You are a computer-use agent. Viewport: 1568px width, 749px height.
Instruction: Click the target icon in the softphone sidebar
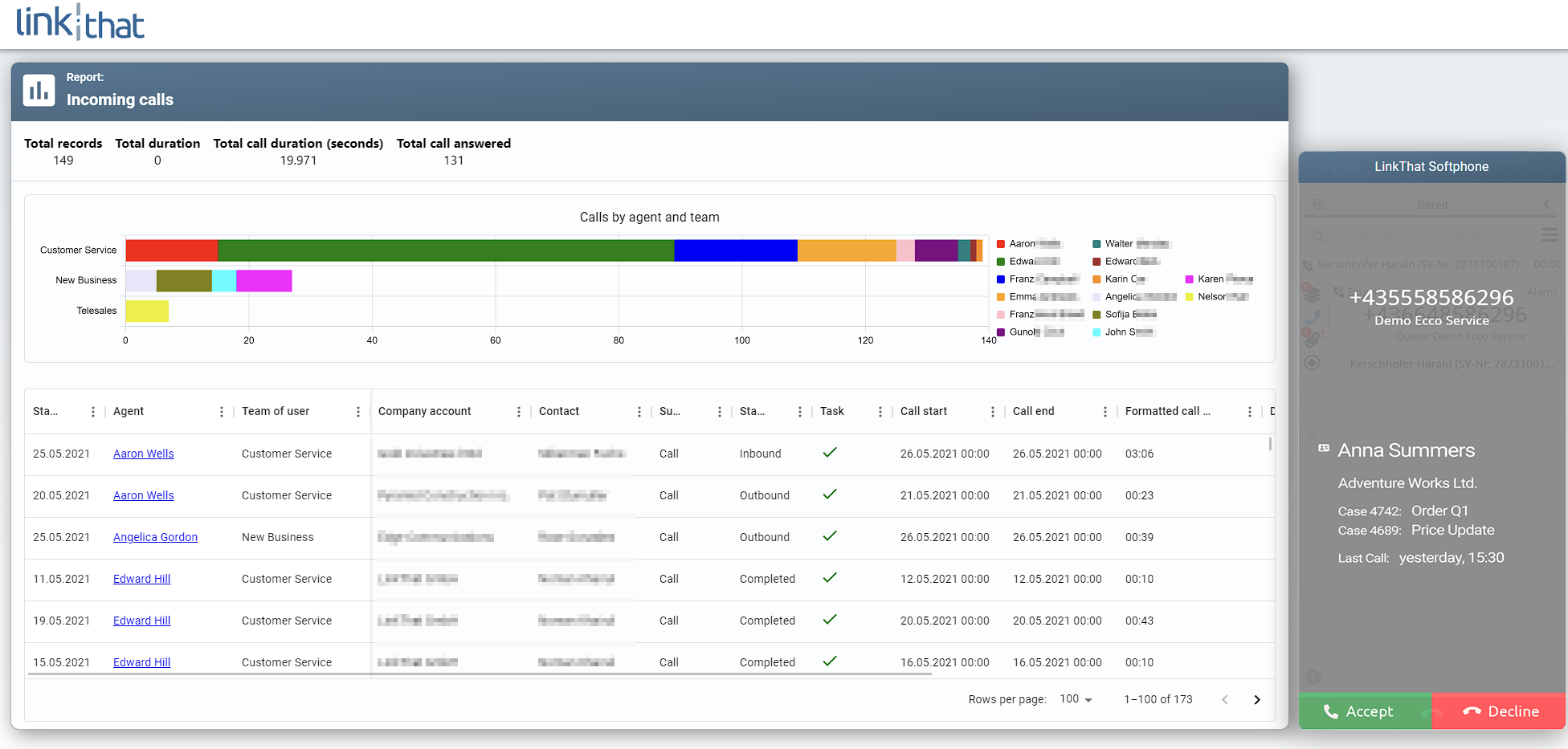pyautogui.click(x=1313, y=362)
